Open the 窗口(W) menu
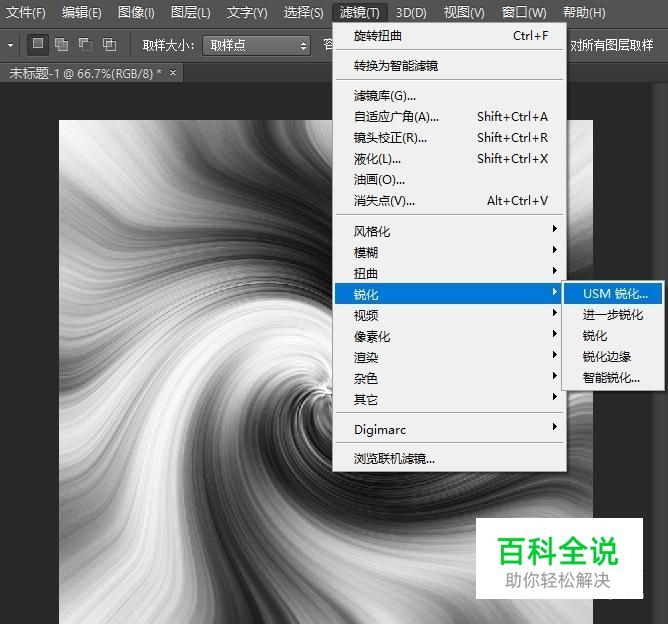668x624 pixels. 524,13
